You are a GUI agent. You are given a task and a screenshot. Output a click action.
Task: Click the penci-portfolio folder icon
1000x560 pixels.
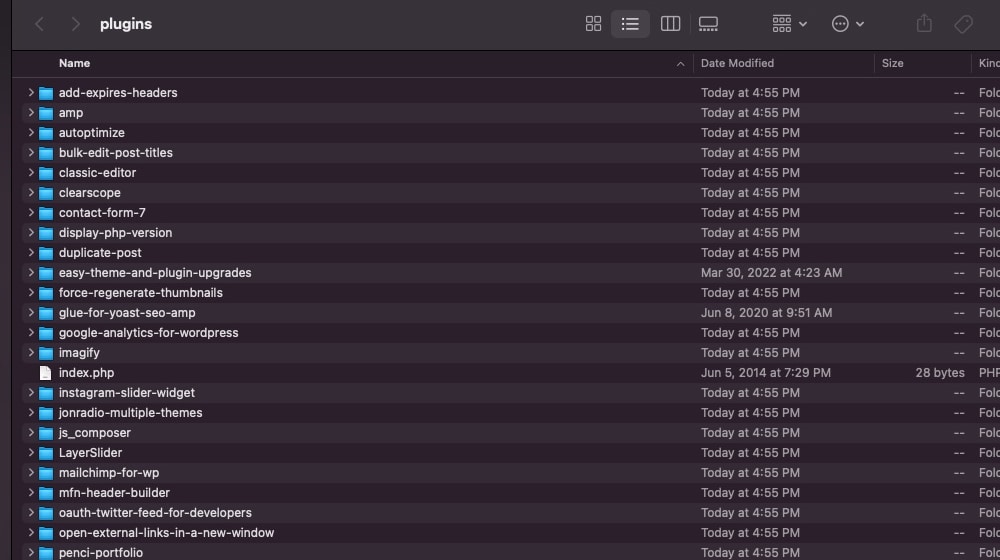point(46,553)
